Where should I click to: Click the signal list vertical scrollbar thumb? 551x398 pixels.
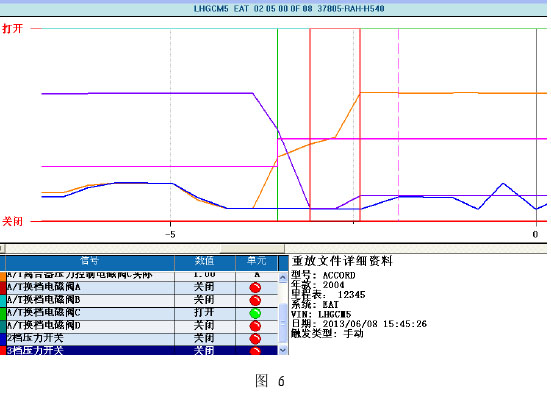283,323
